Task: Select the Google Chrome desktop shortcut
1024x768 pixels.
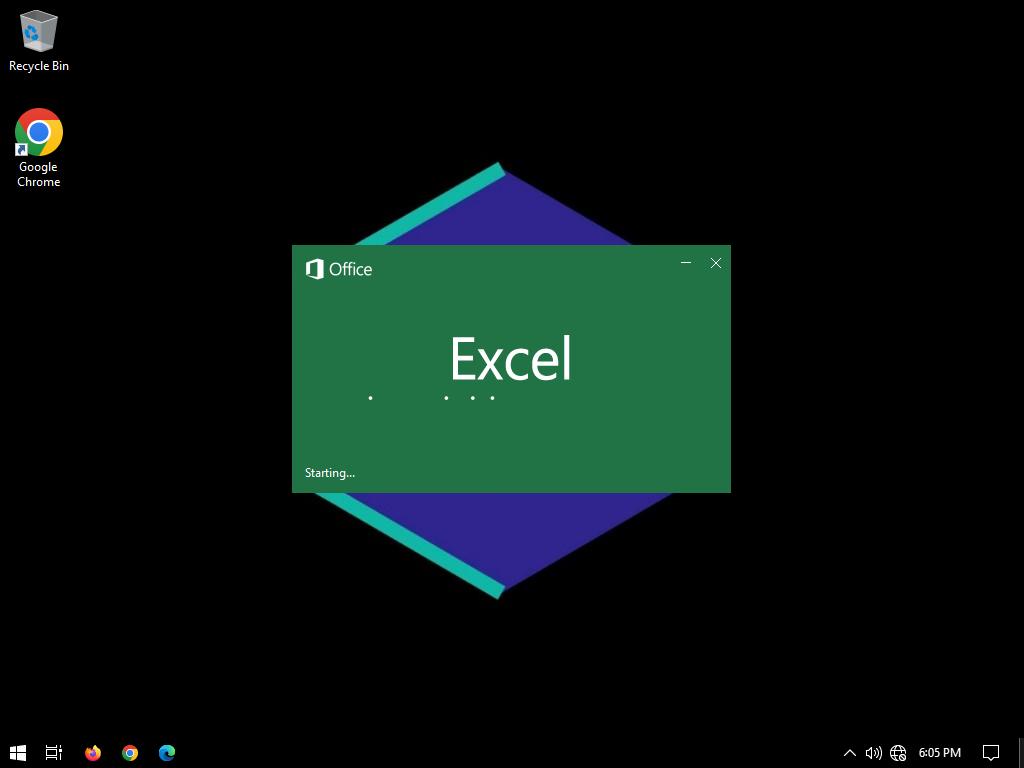Action: click(38, 146)
